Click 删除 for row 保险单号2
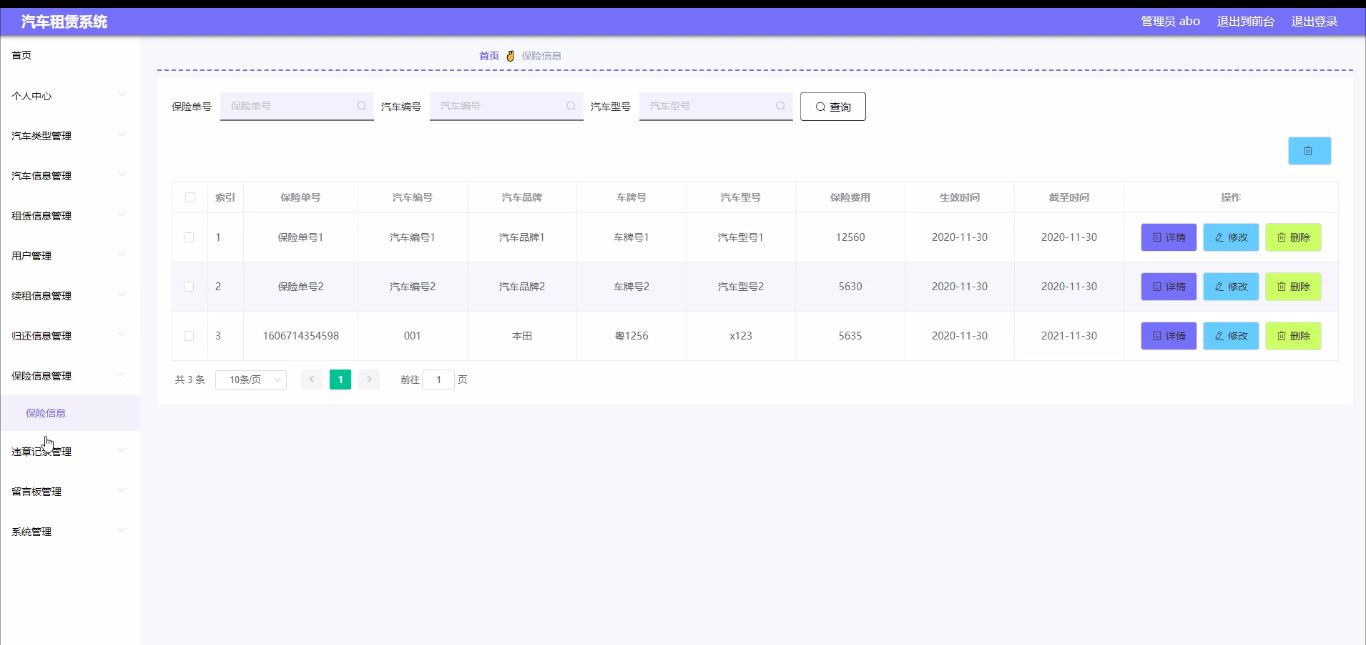Image resolution: width=1366 pixels, height=645 pixels. [1293, 287]
